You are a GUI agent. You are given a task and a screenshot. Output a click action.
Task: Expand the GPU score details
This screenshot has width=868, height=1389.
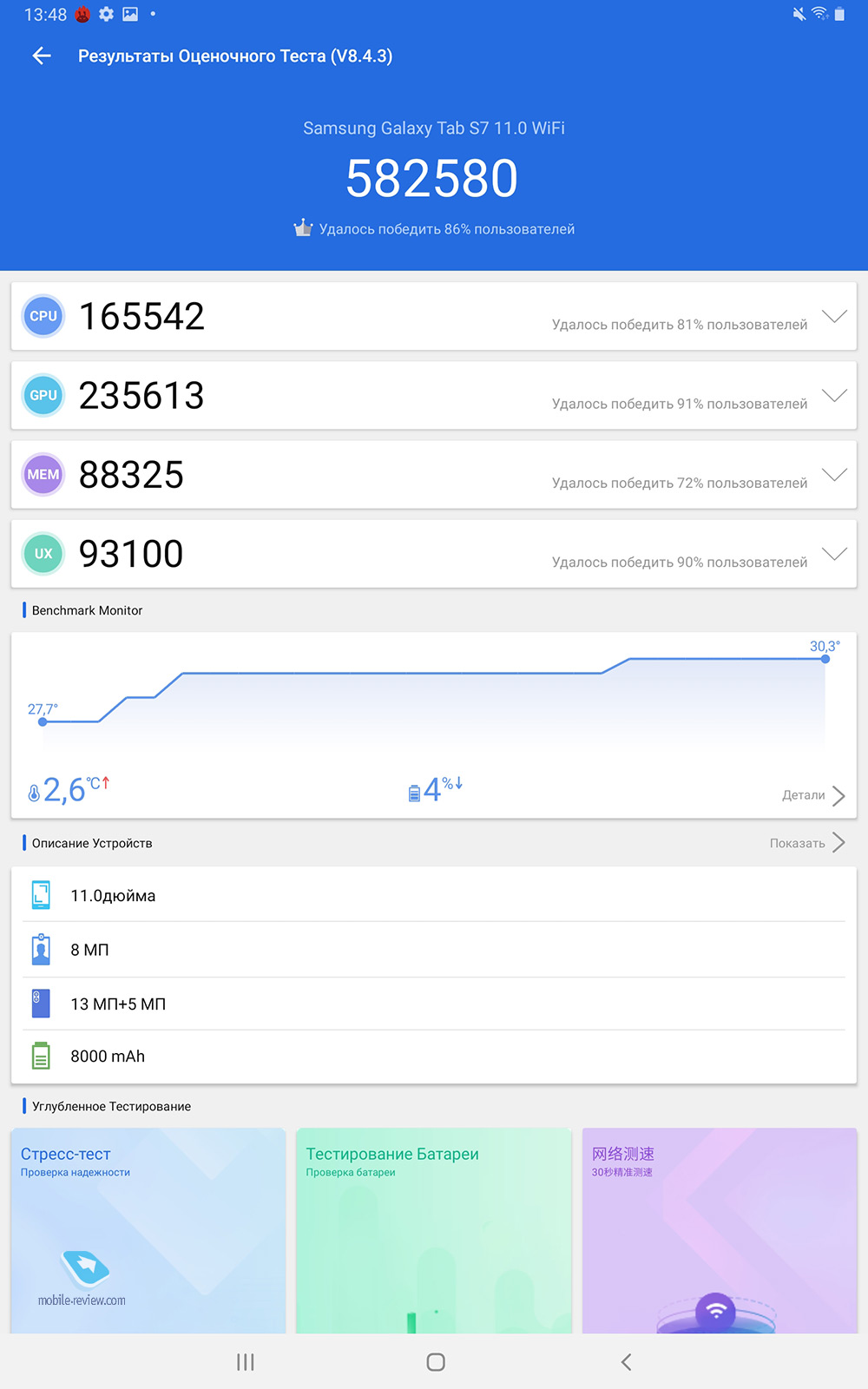(x=834, y=396)
